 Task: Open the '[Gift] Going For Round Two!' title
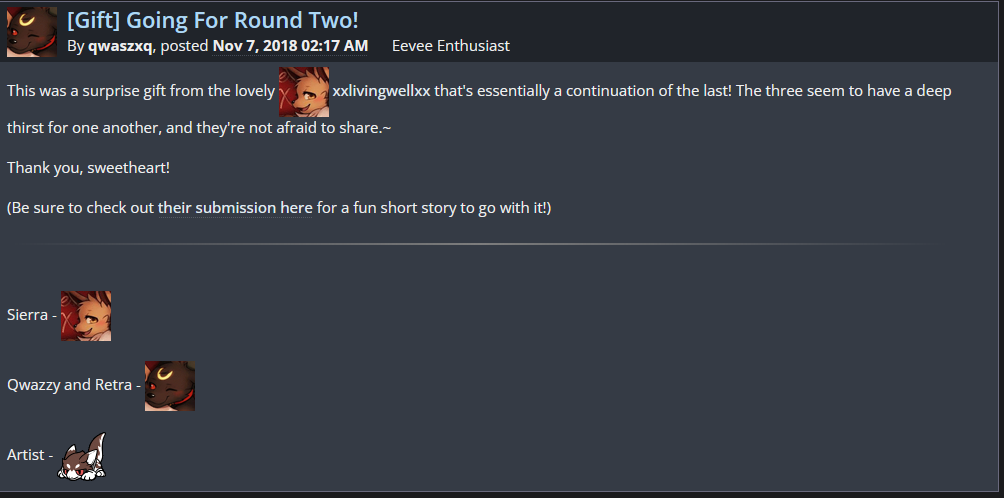212,20
